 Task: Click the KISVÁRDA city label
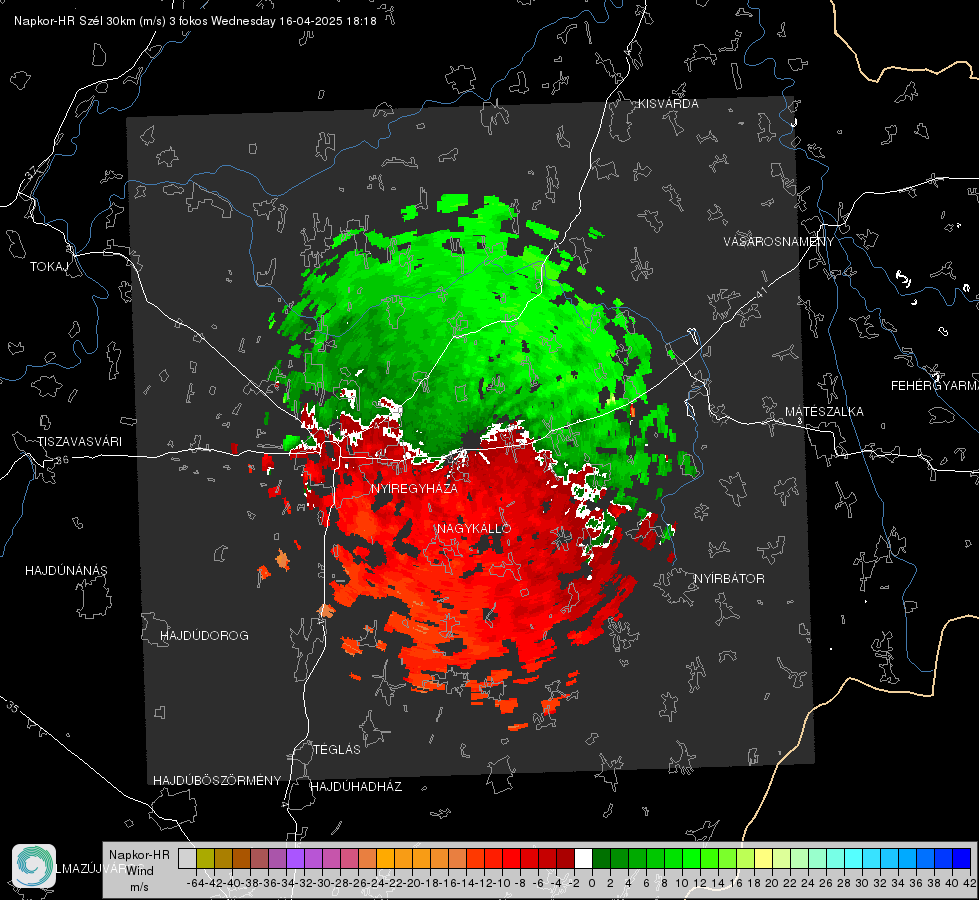(668, 104)
